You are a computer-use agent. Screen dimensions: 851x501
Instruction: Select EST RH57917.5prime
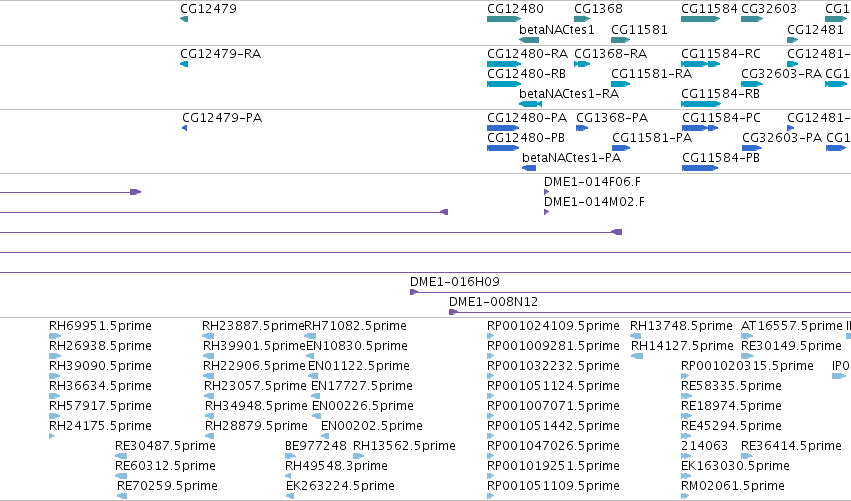tap(55, 416)
